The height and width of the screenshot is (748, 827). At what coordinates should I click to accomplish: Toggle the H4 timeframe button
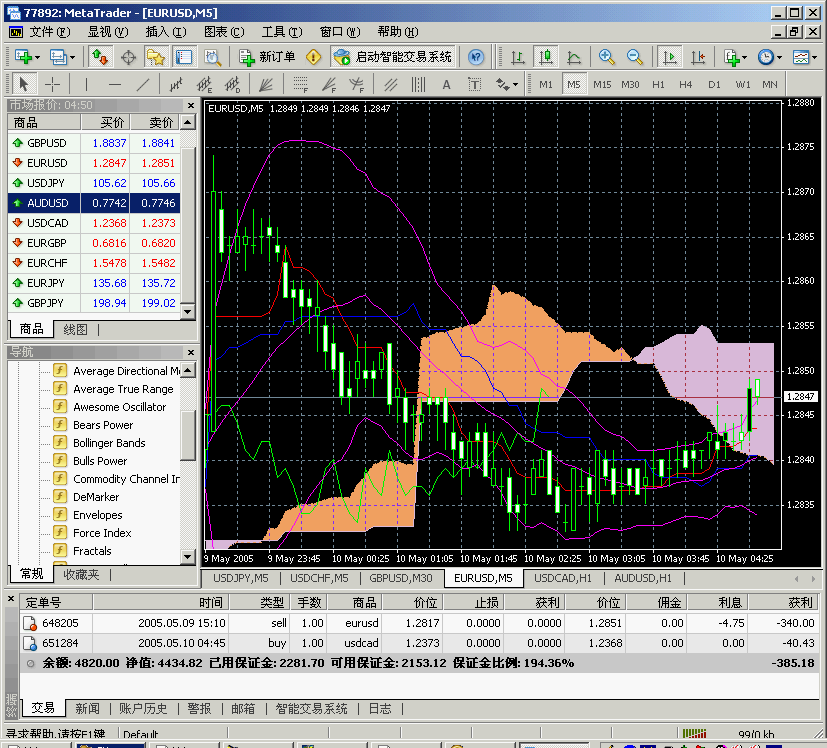pos(685,84)
